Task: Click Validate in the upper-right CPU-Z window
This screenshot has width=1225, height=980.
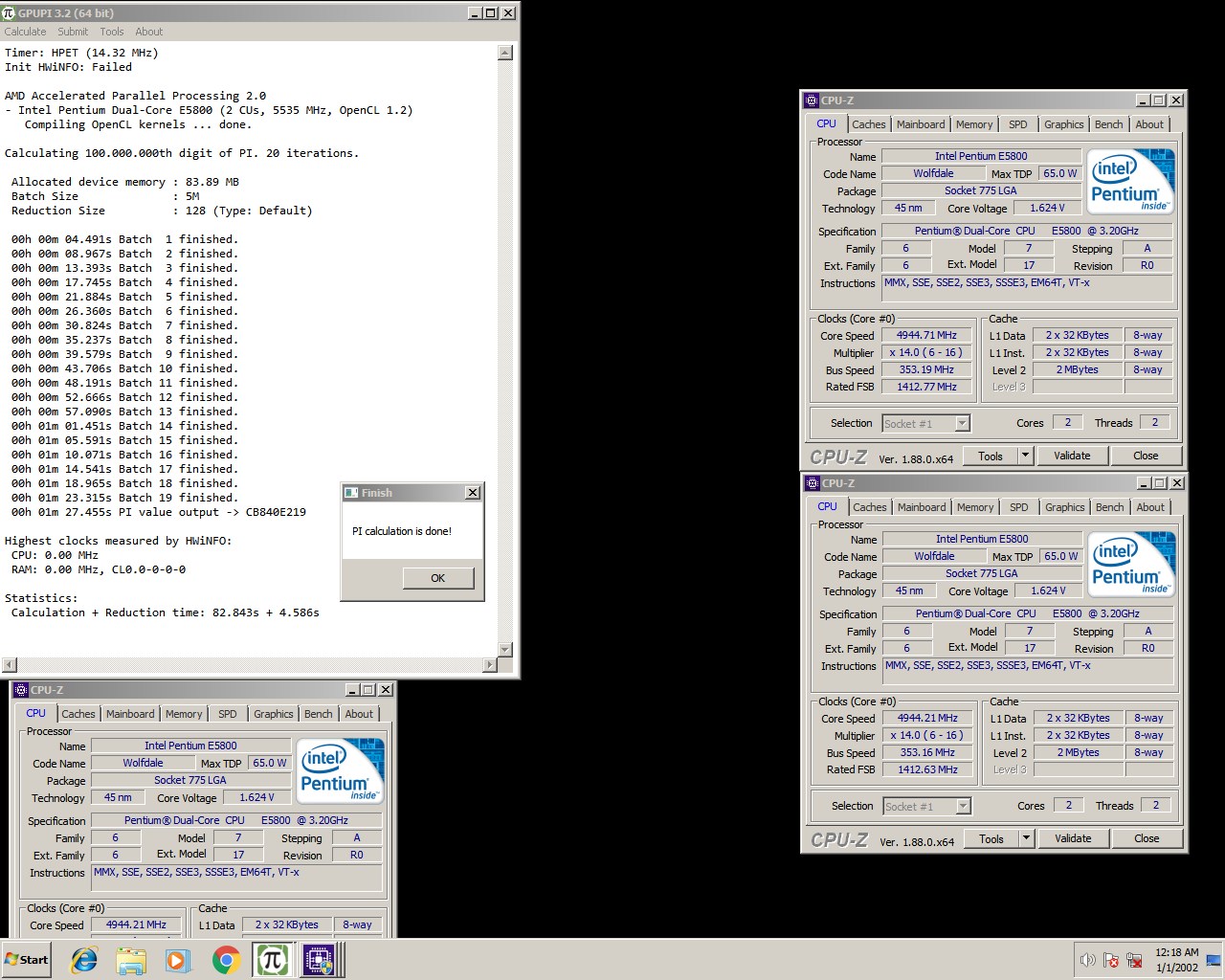Action: 1072,456
